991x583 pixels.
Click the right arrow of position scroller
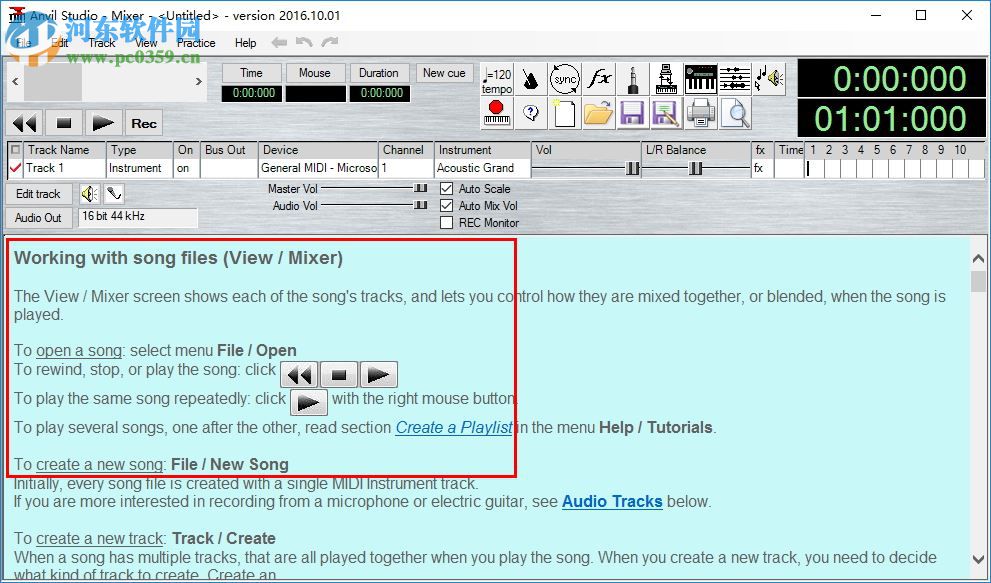tap(199, 82)
